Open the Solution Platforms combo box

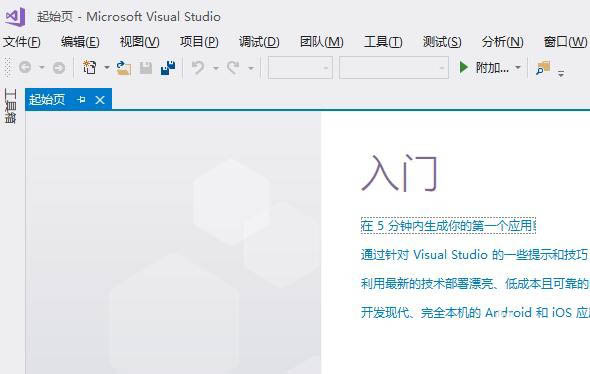(x=394, y=68)
